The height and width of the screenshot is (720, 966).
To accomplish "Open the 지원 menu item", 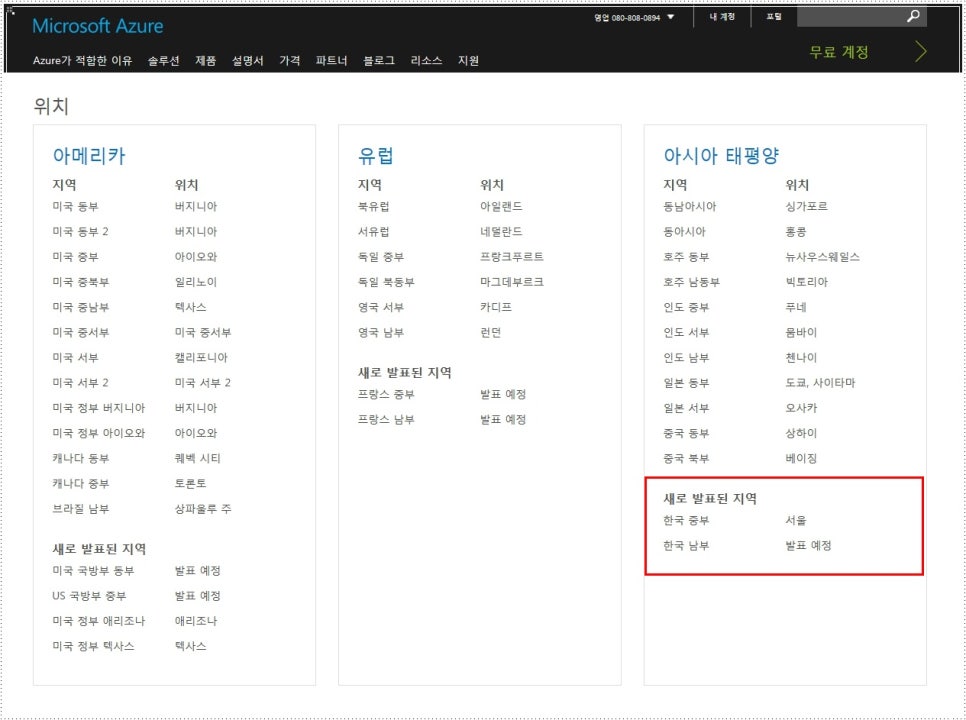I will (x=468, y=60).
